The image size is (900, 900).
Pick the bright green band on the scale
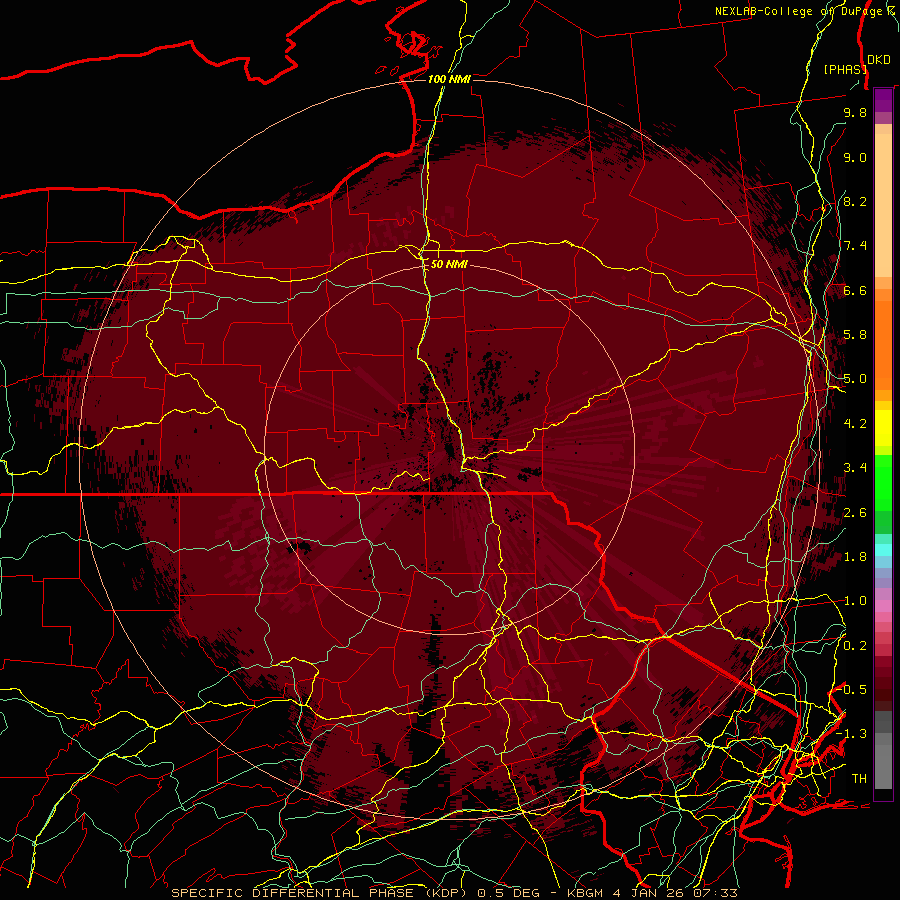(883, 482)
